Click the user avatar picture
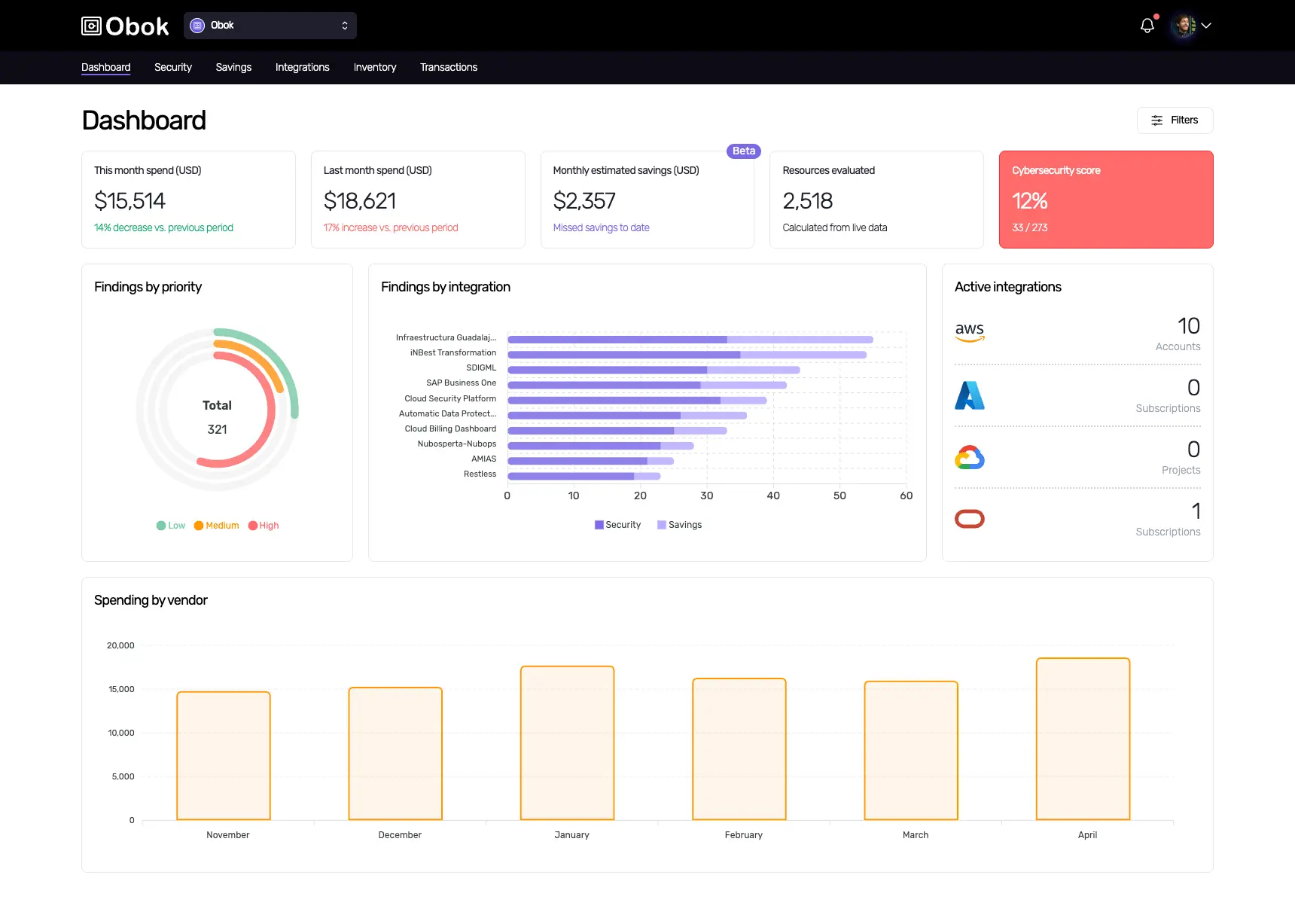This screenshot has width=1295, height=924. tap(1184, 26)
